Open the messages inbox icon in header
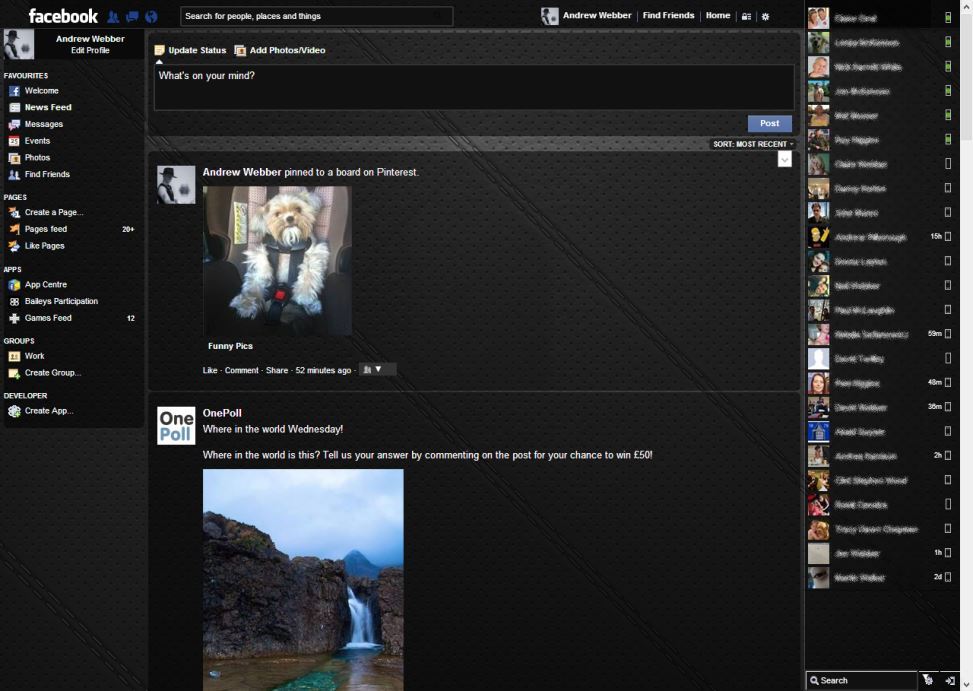 [132, 17]
